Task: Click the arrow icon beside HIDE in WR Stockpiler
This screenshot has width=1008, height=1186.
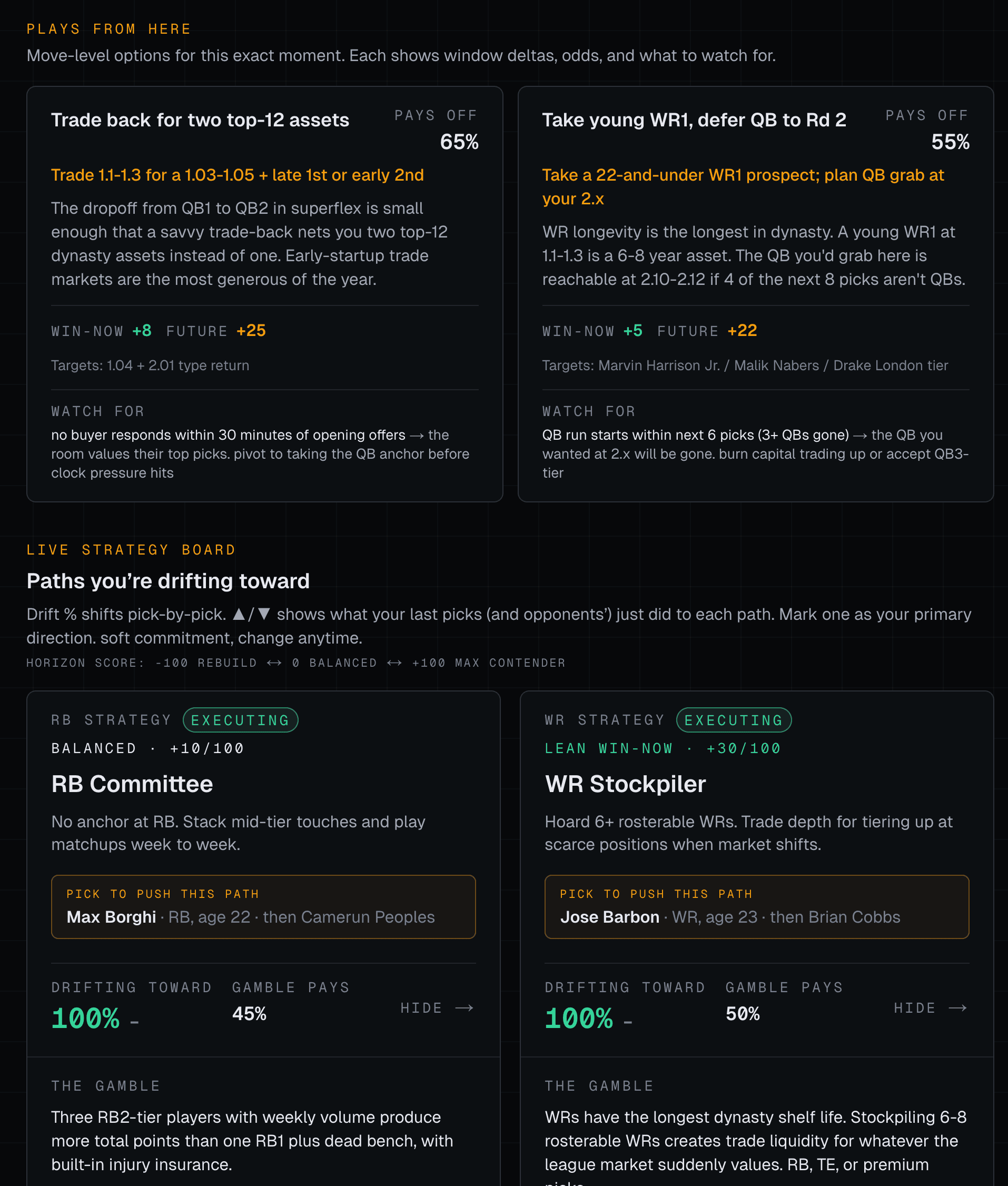Action: coord(958,1008)
